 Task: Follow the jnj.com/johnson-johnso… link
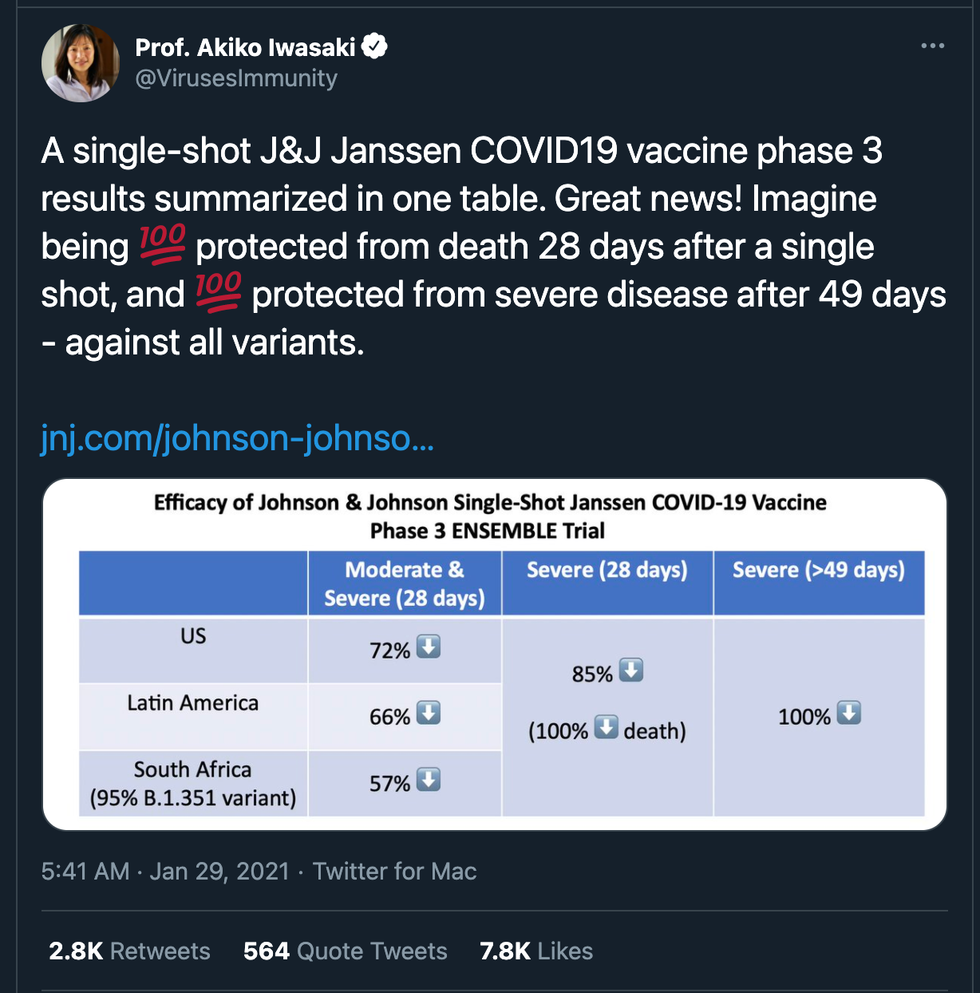click(237, 439)
